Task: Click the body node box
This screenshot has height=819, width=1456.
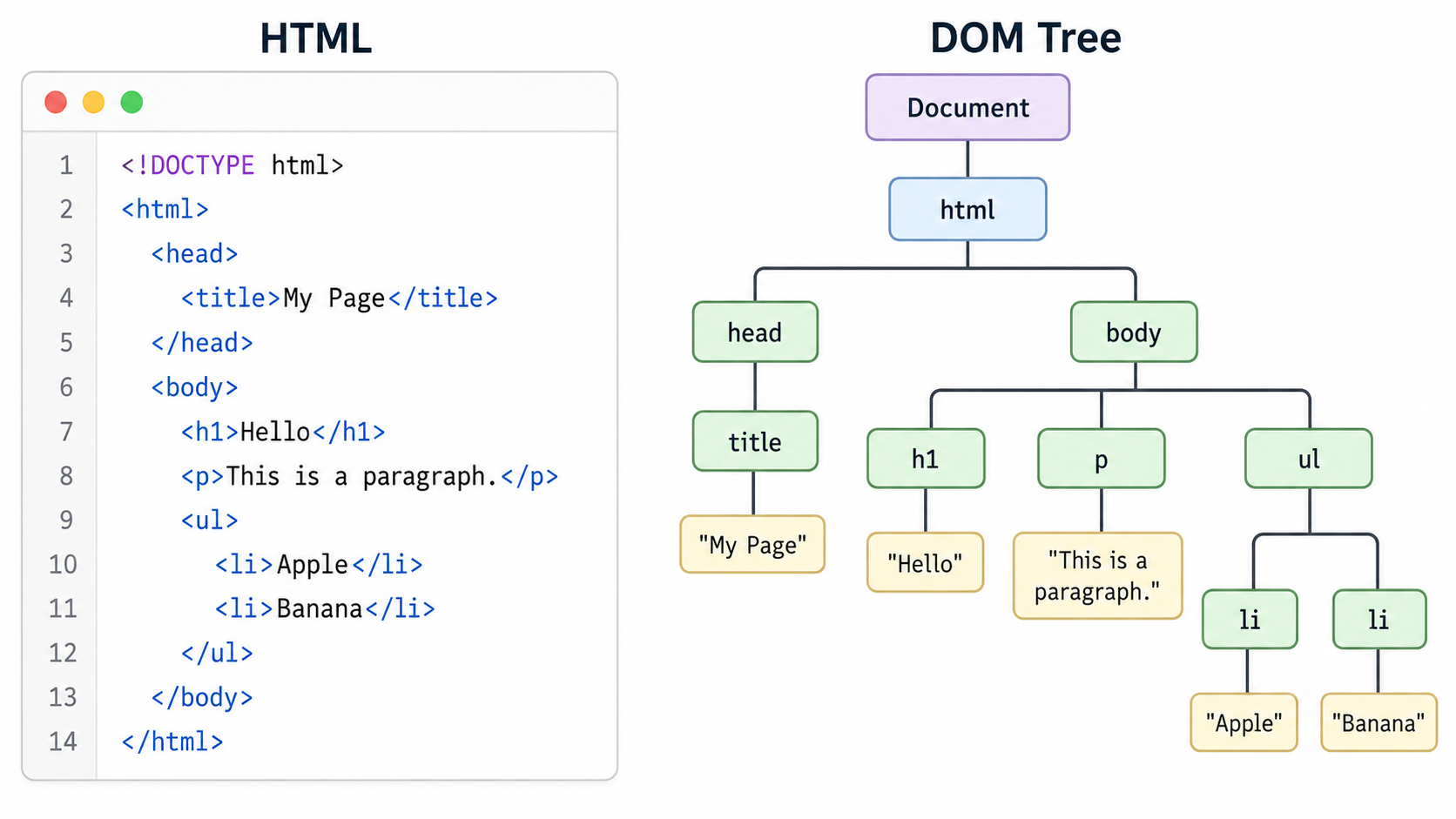Action: pos(1134,332)
